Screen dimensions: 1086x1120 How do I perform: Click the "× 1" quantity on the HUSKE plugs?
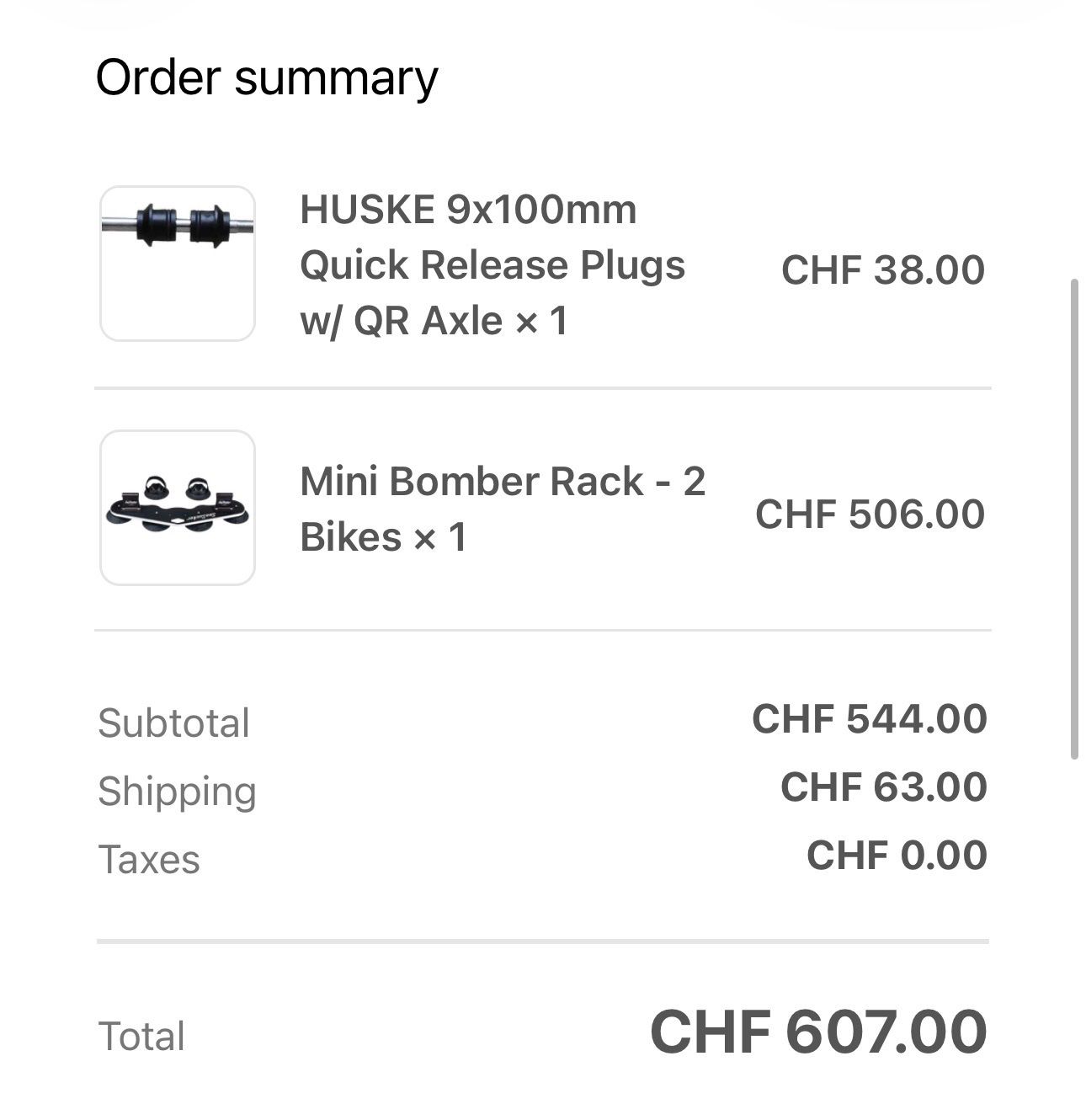point(541,321)
